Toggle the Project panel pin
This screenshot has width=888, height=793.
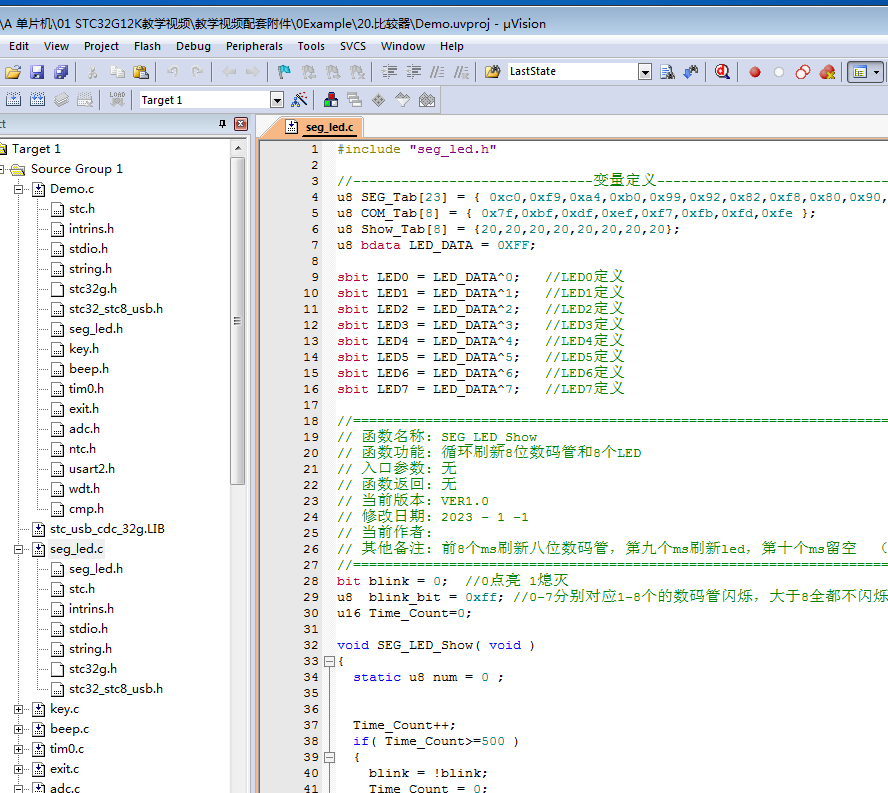click(222, 124)
